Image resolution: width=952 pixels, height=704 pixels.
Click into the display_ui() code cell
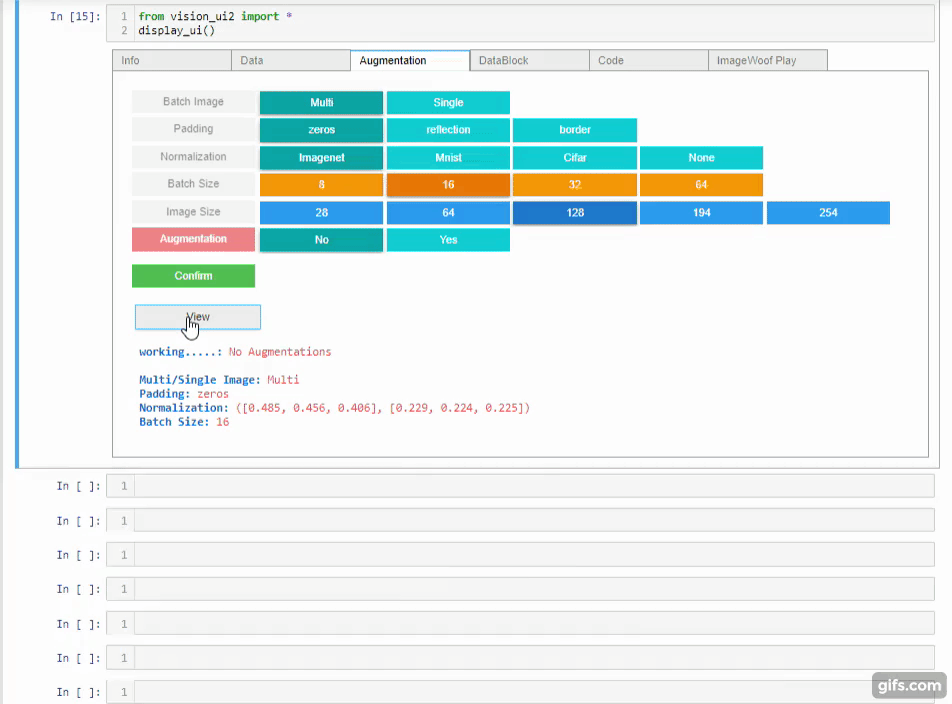520,24
